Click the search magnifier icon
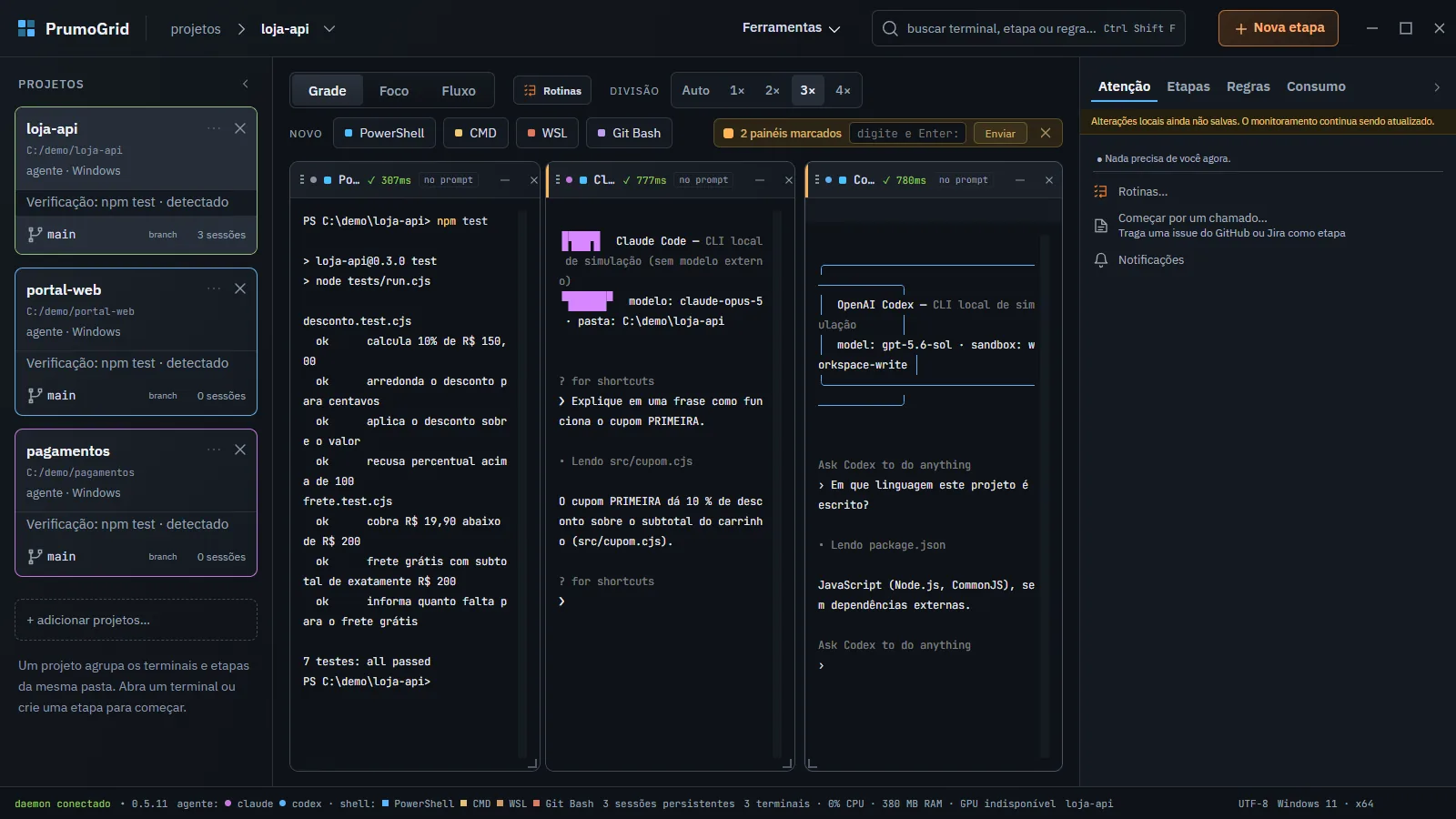The height and width of the screenshot is (819, 1456). tap(890, 28)
